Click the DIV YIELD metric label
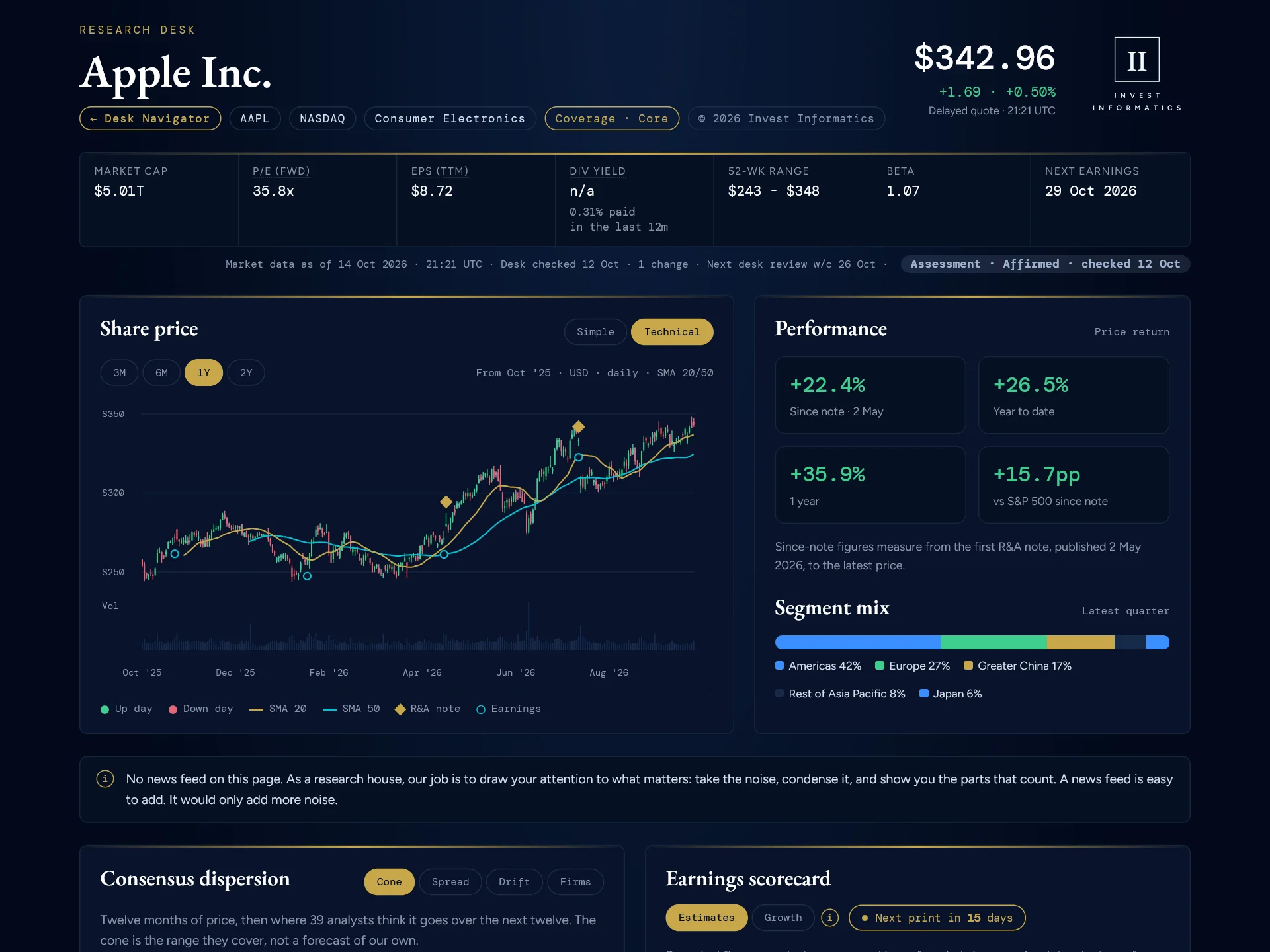The height and width of the screenshot is (952, 1270). 597,171
